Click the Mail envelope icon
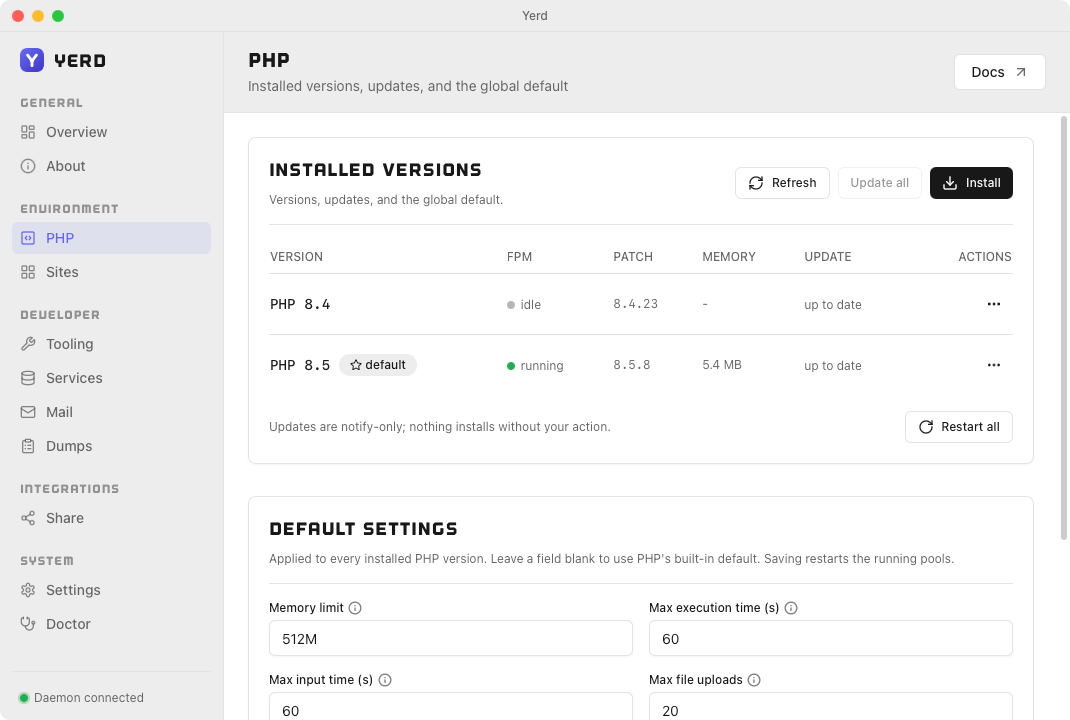The height and width of the screenshot is (720, 1070). (28, 412)
